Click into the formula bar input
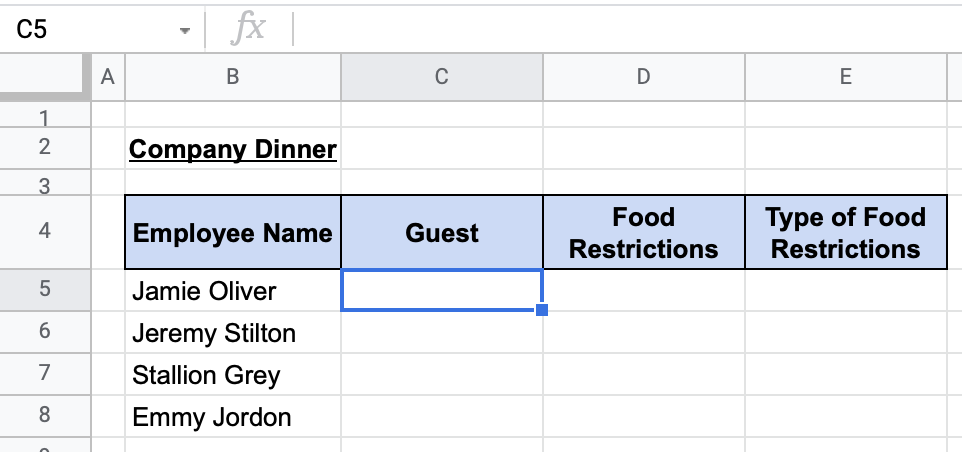The image size is (962, 452). 620,29
